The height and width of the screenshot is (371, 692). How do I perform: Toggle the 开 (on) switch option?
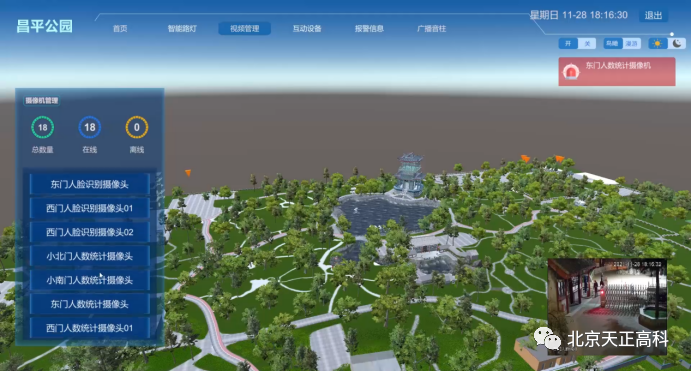(568, 43)
